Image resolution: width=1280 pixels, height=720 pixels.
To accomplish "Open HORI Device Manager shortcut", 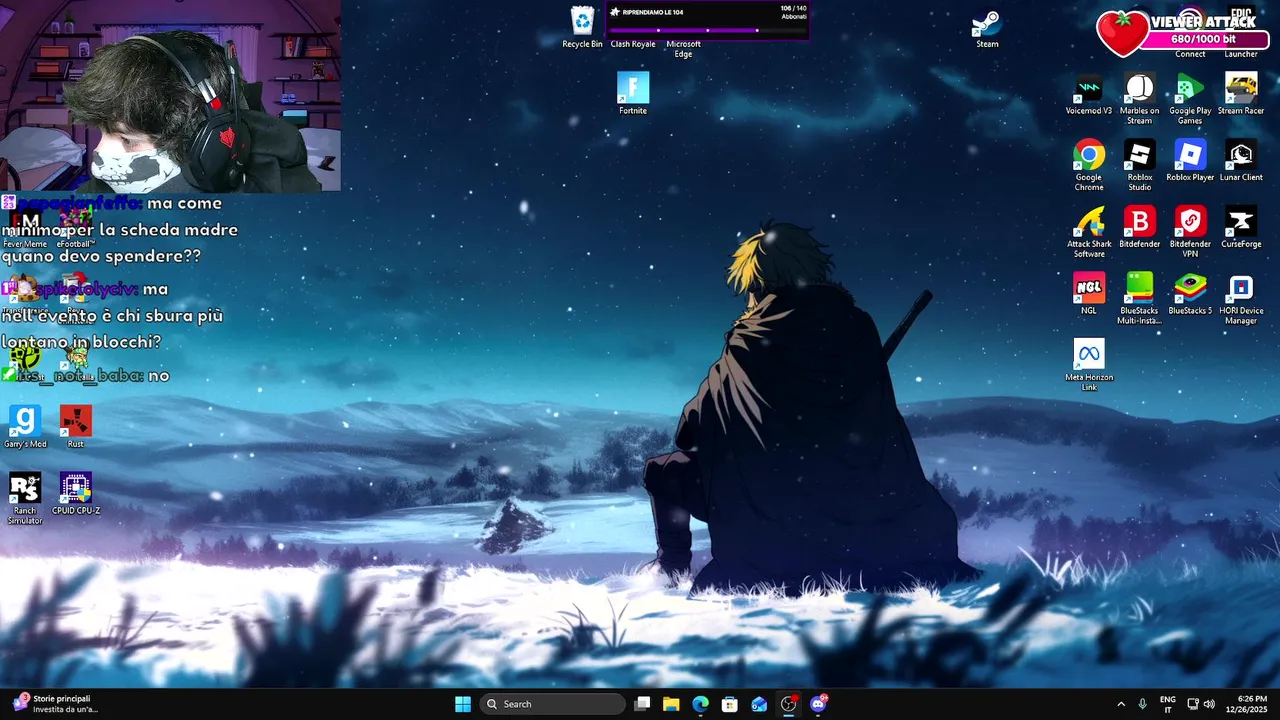I will [x=1241, y=299].
